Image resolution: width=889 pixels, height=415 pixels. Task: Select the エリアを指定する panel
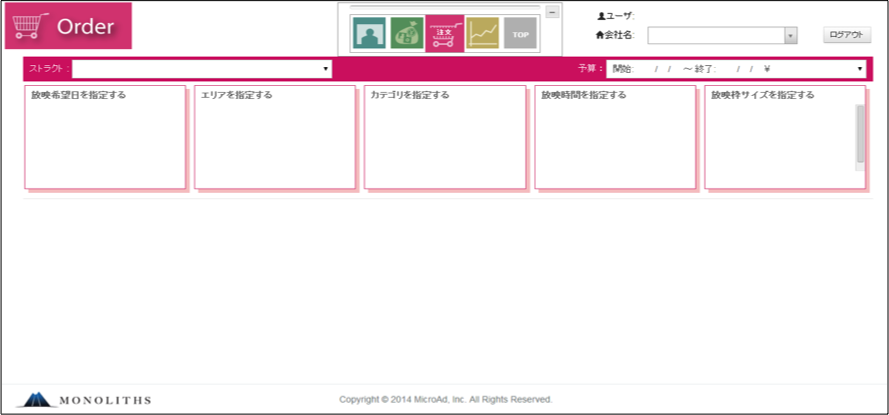coord(275,137)
